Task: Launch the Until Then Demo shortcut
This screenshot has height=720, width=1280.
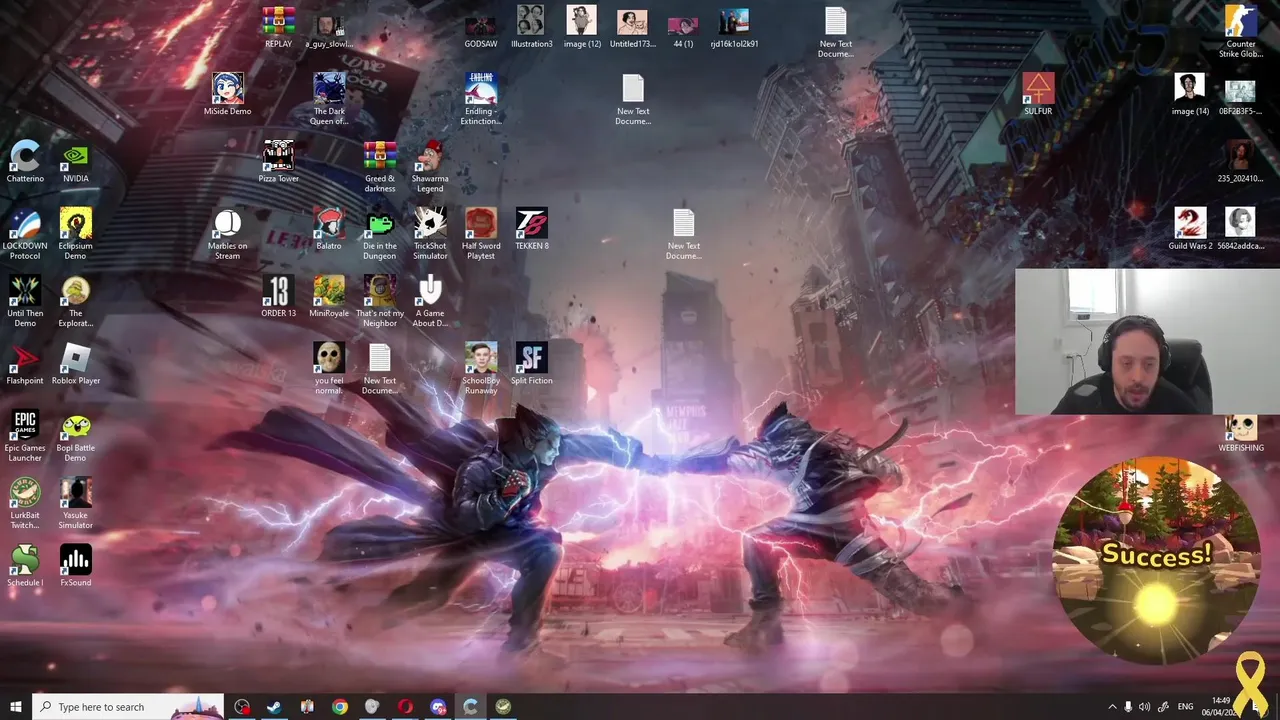Action: (25, 300)
